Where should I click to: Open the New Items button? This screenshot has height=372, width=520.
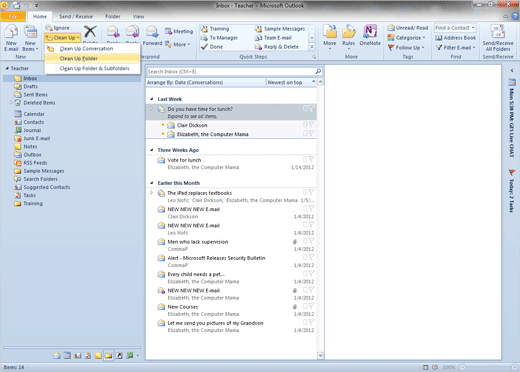(x=30, y=38)
